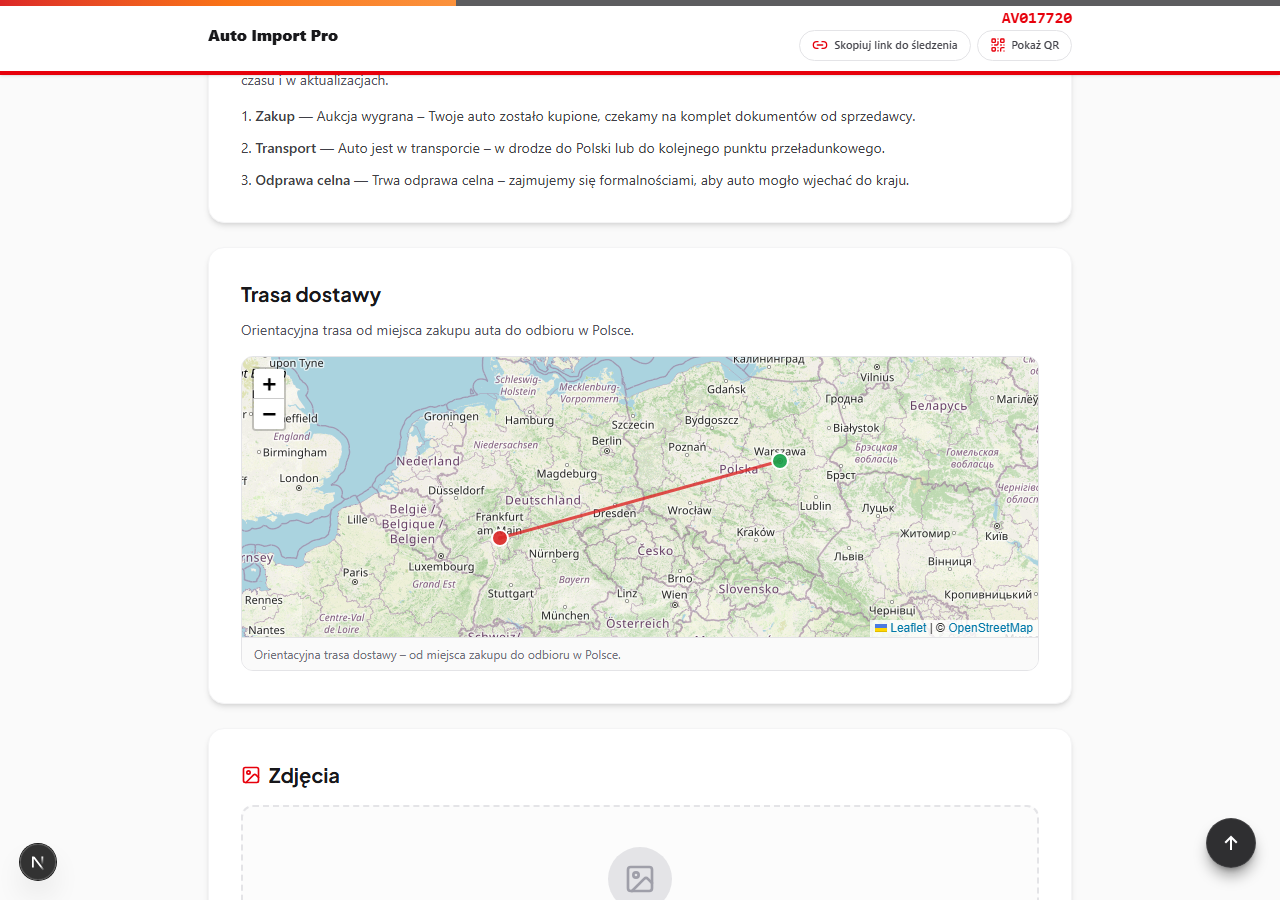Click the orange progress bar at top
The image size is (1280, 900).
[x=228, y=3]
